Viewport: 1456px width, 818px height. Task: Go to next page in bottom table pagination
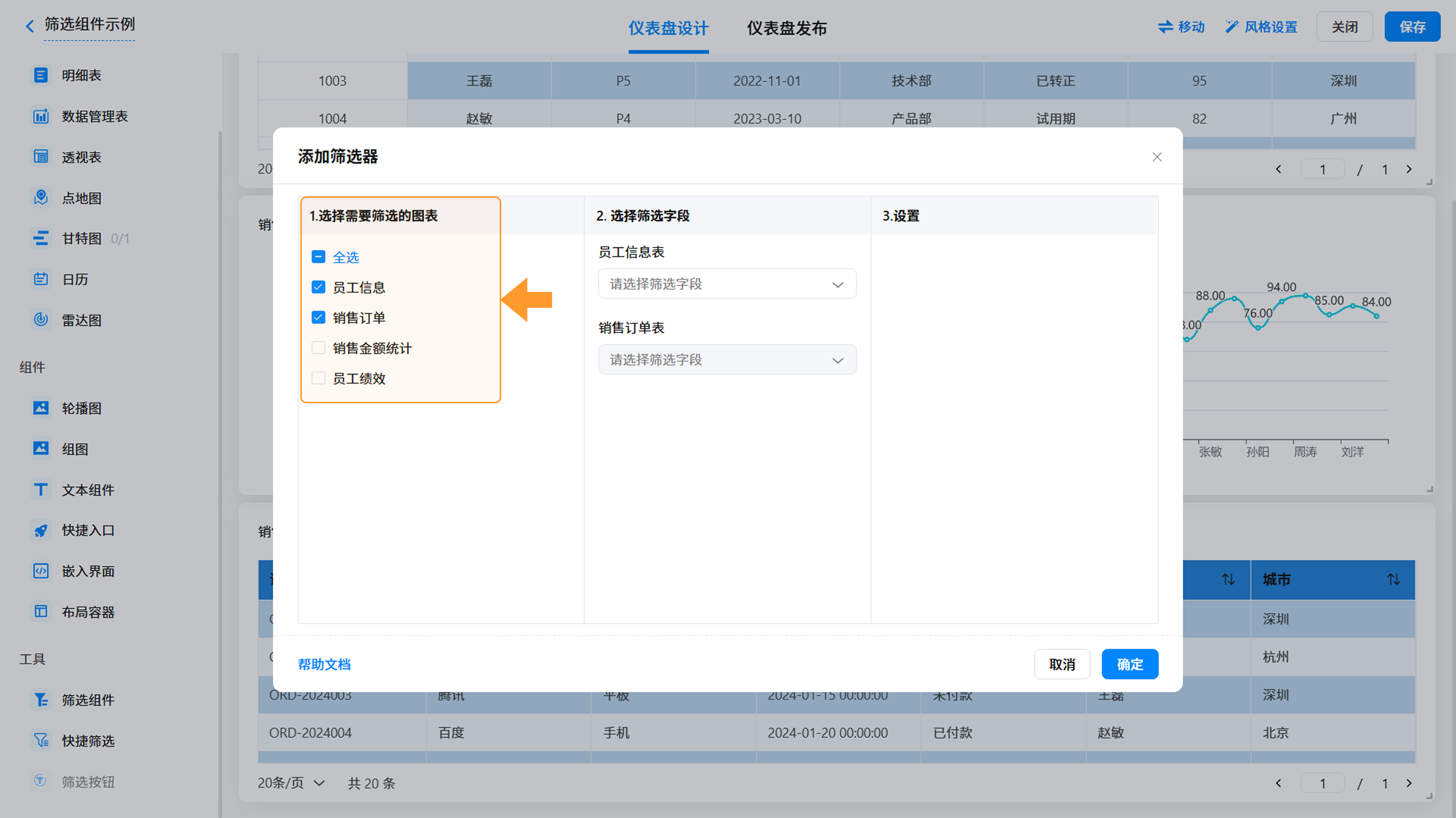coord(1409,783)
